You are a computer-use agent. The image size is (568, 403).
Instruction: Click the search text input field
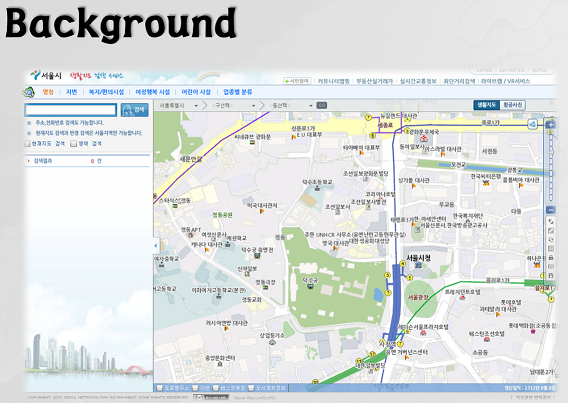click(71, 110)
